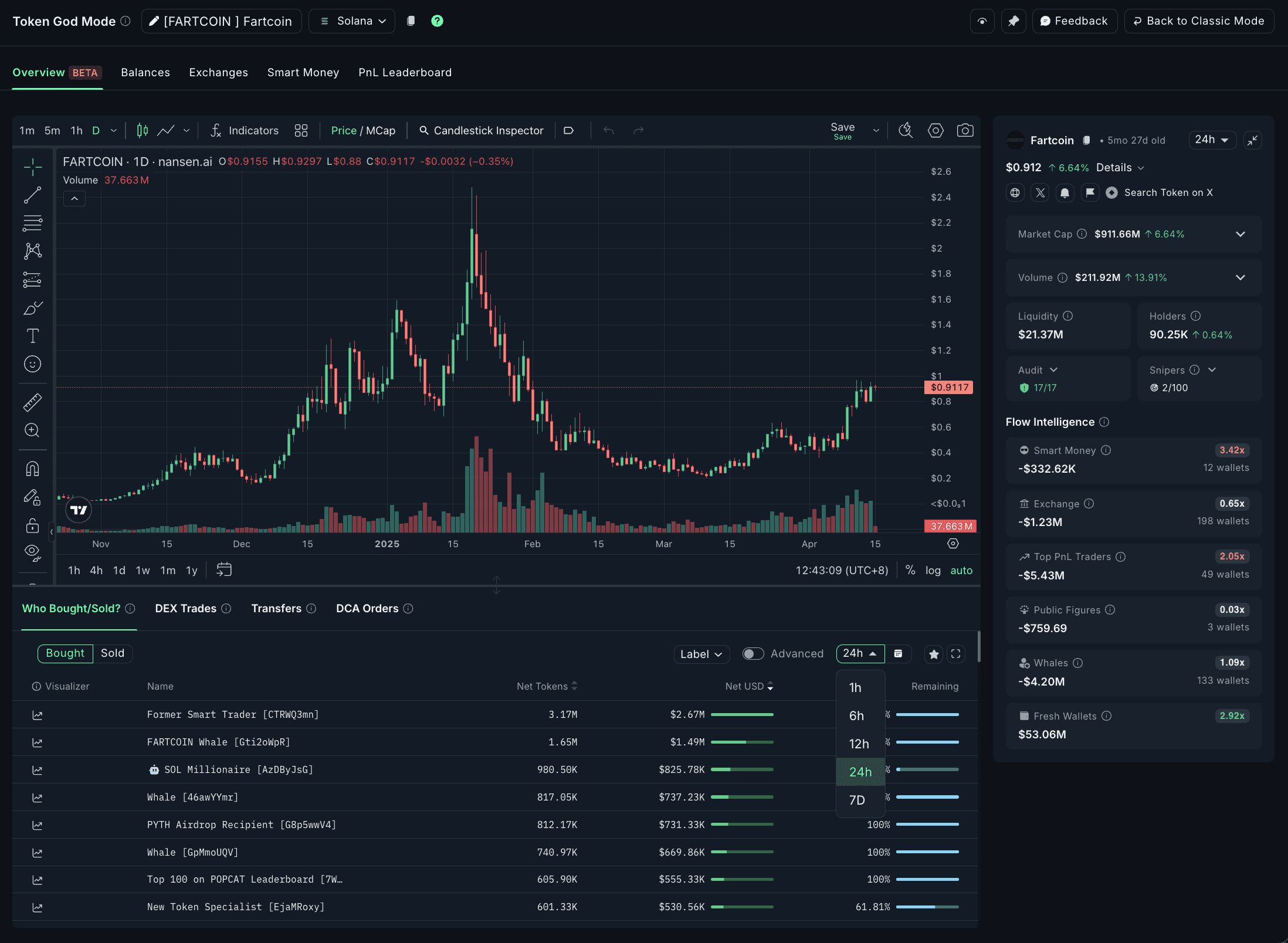Click Back to Classic Mode button
The height and width of the screenshot is (943, 1288).
1199,21
